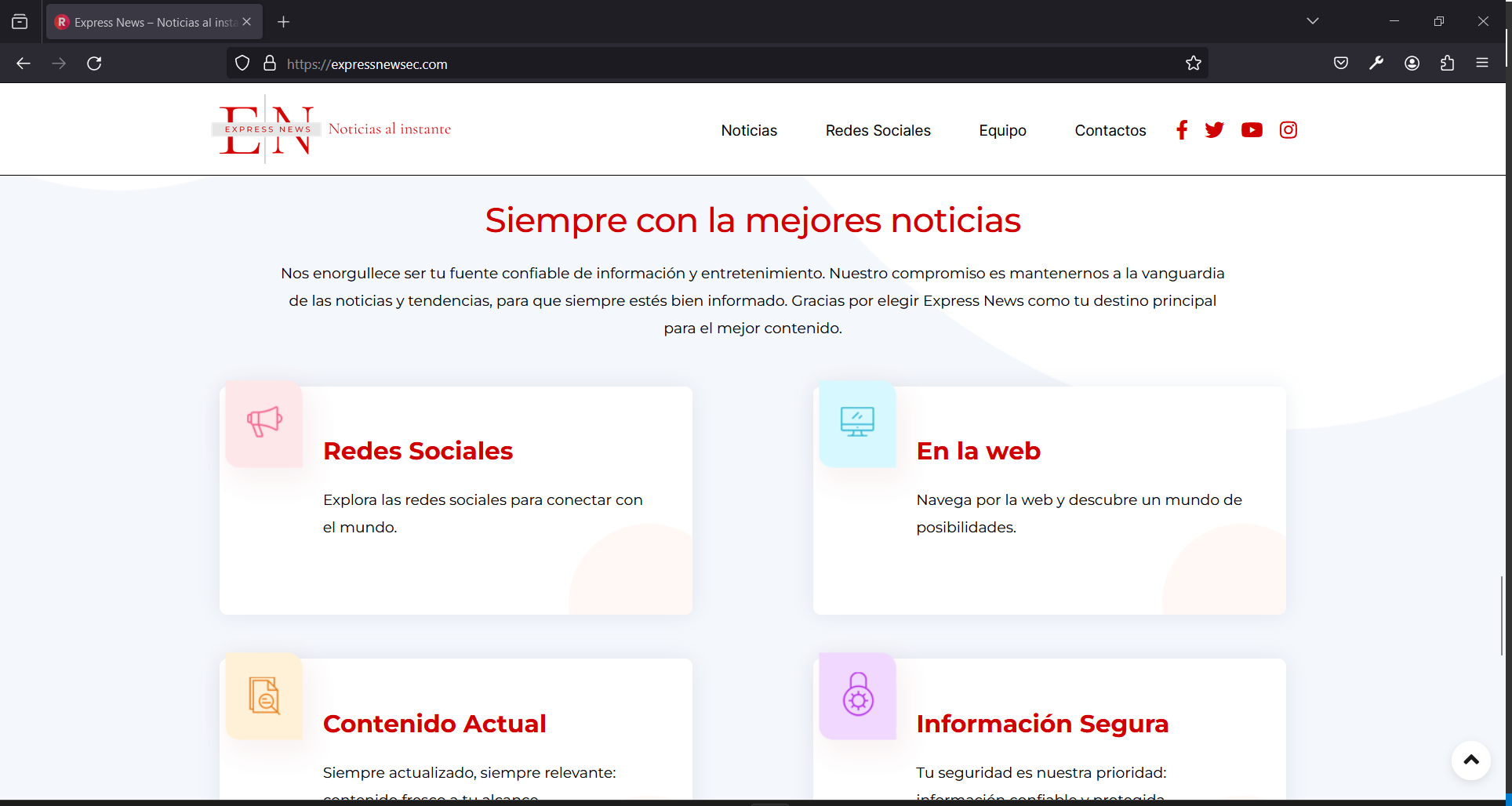Open the Noticias menu item
Viewport: 1512px width, 806px height.
[x=749, y=131]
